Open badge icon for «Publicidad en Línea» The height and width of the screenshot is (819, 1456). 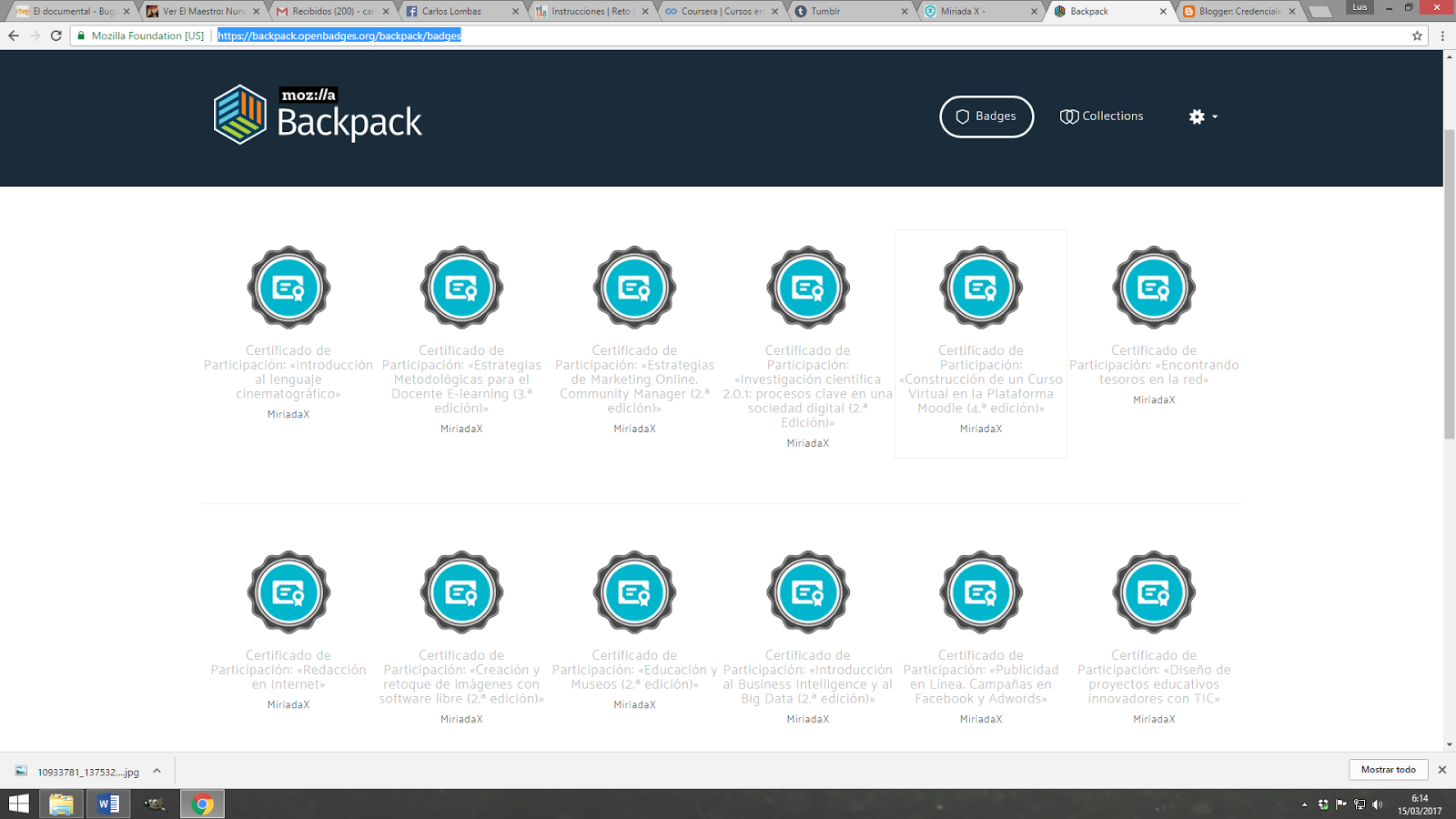981,592
